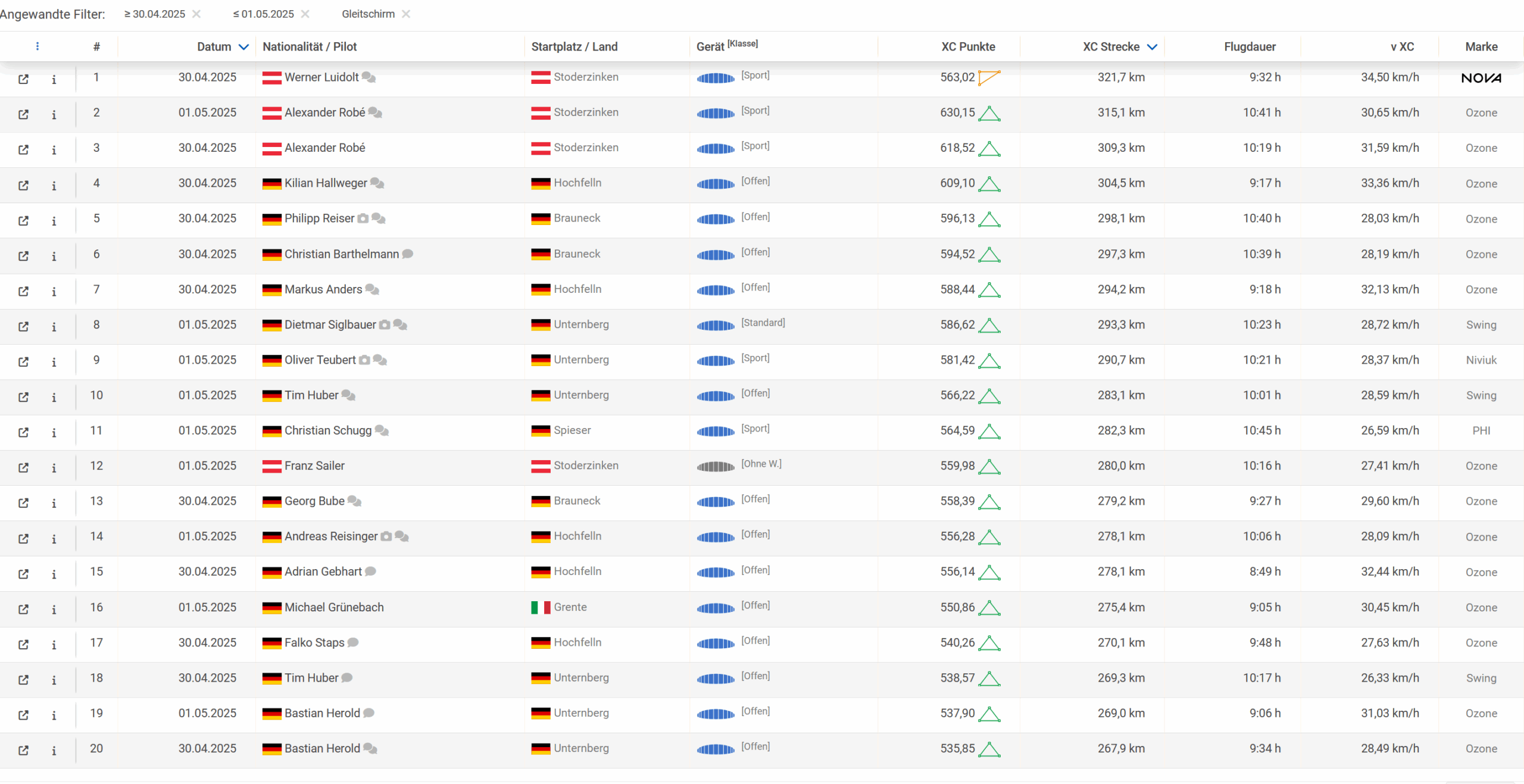Toggle sort arrow on Datum column
Image resolution: width=1524 pixels, height=784 pixels.
(x=243, y=47)
